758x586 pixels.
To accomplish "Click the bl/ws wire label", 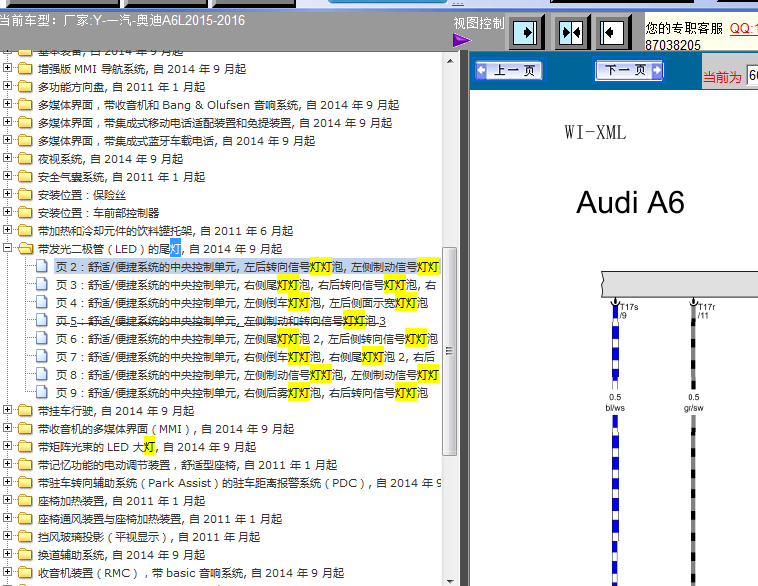I will [x=615, y=408].
